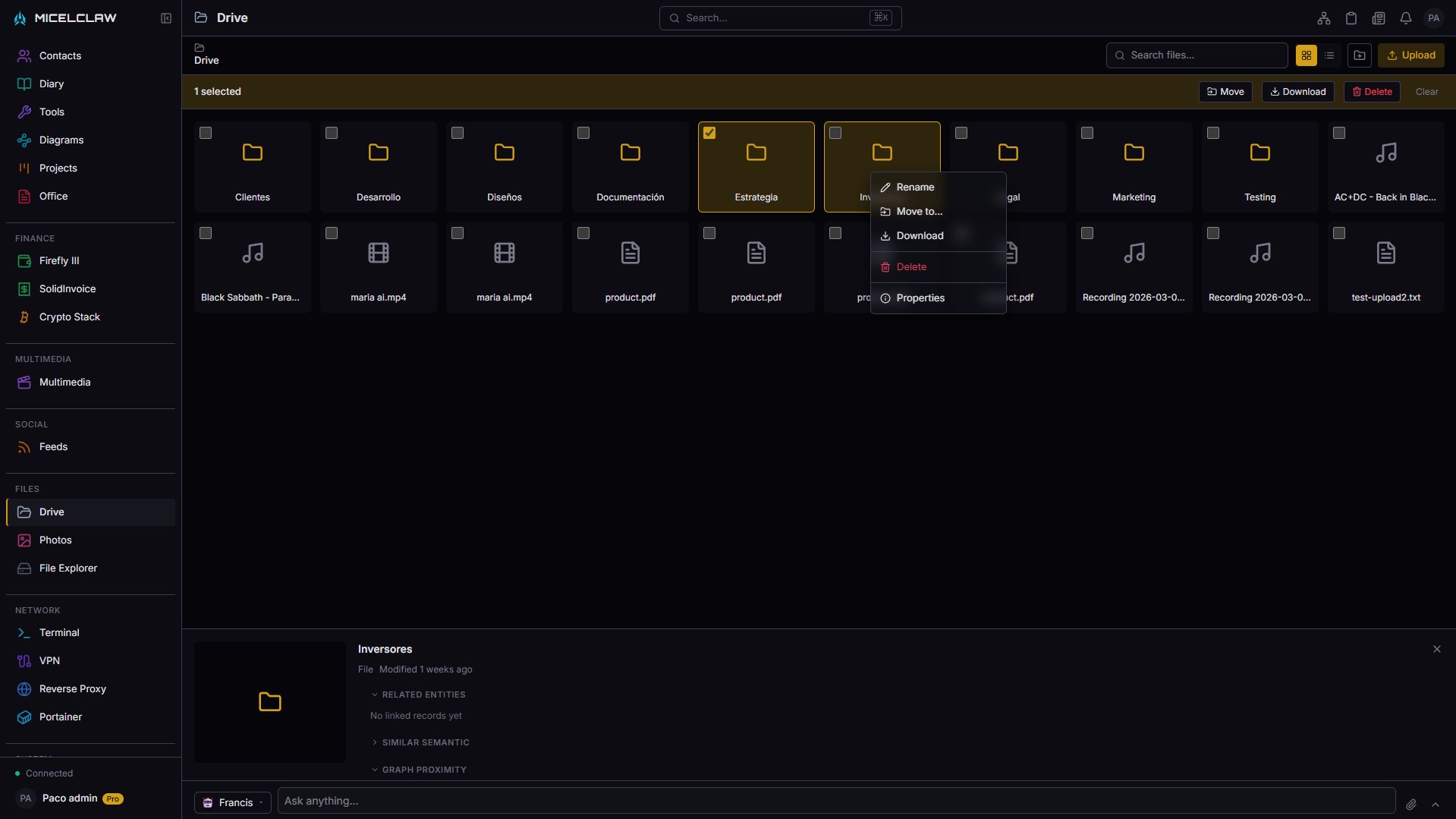Image resolution: width=1456 pixels, height=819 pixels.
Task: Uncheck the Estrategia folder selection
Action: tap(709, 133)
